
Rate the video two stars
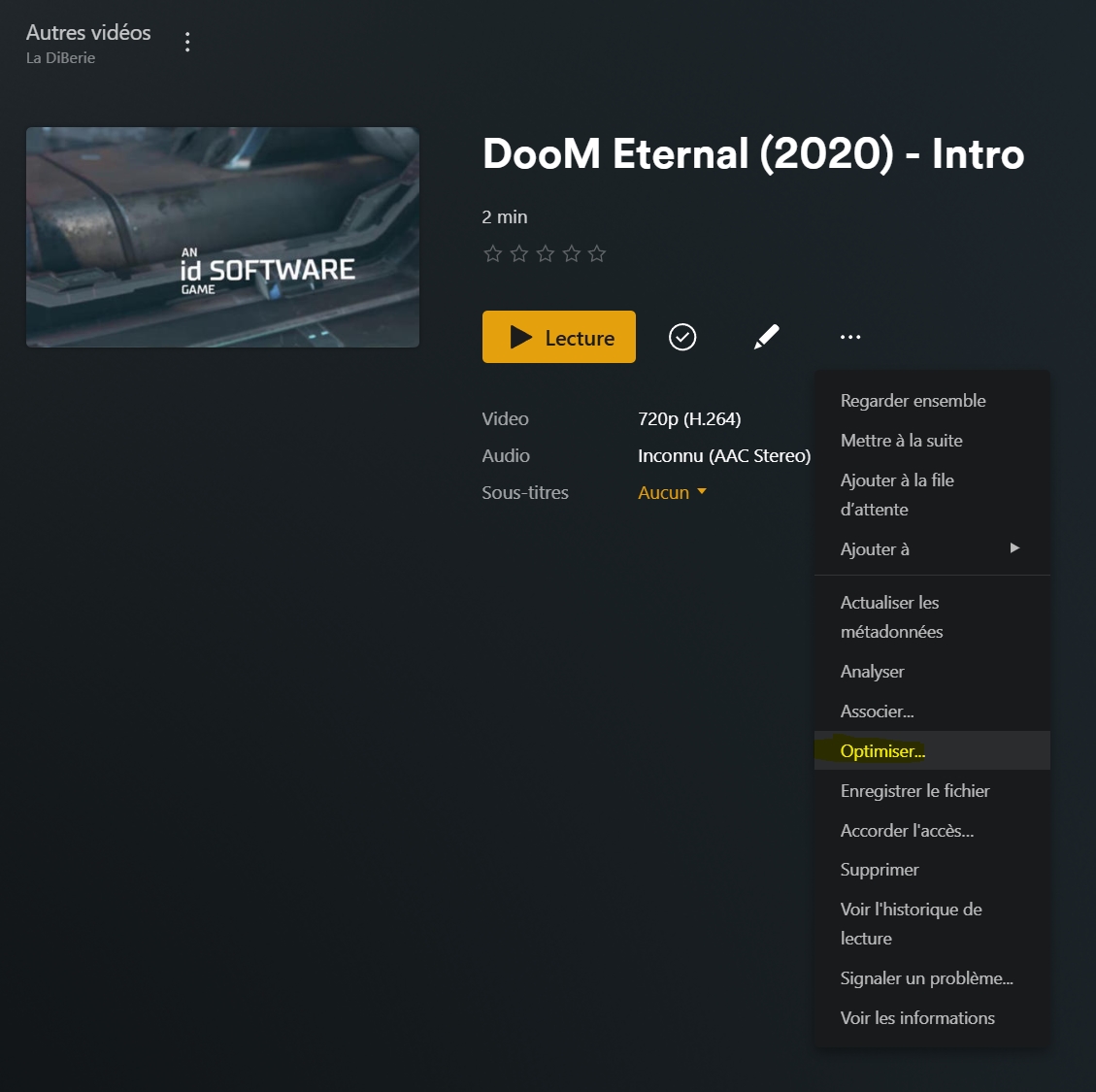click(518, 253)
